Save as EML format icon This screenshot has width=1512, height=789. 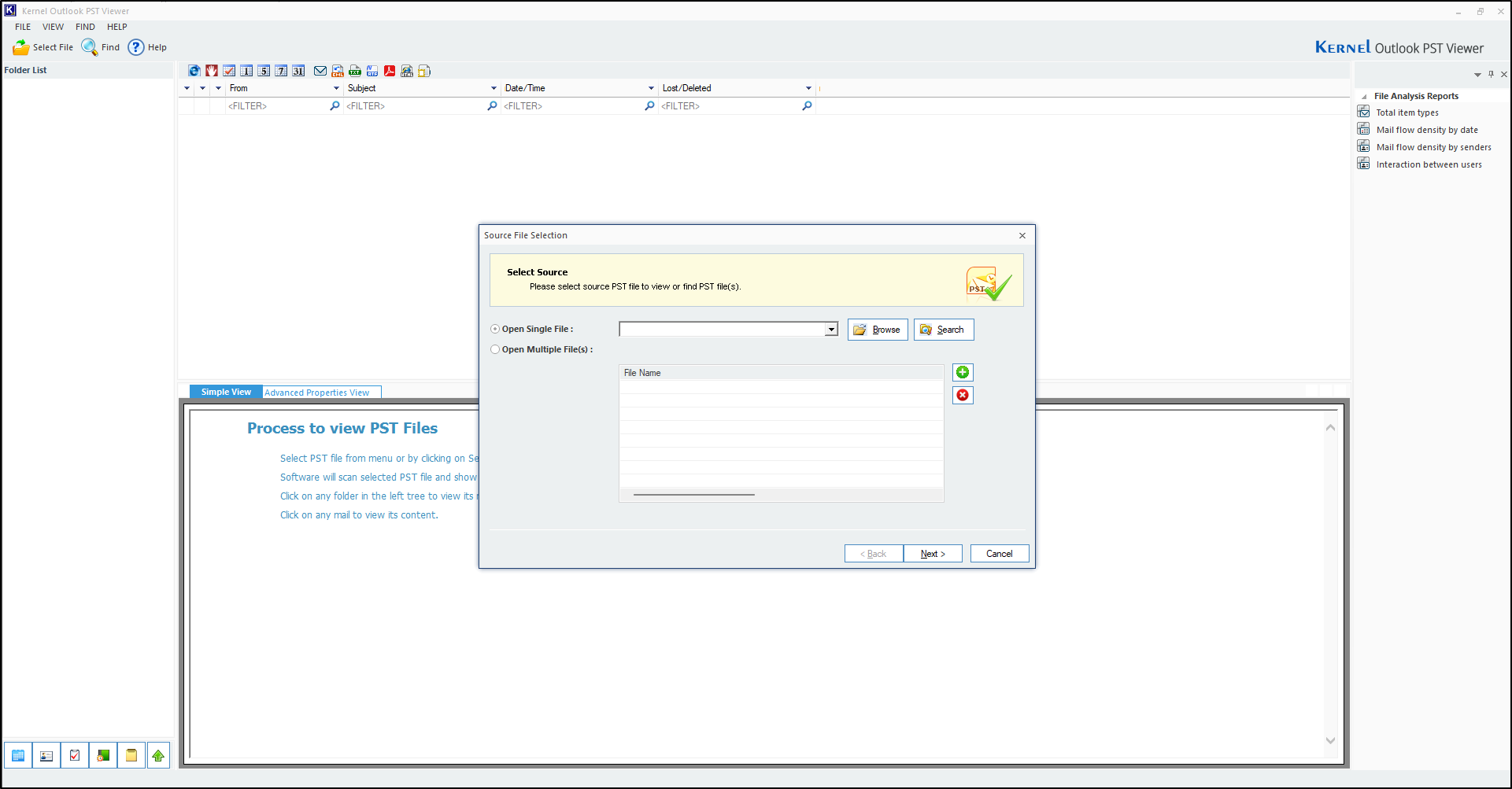[338, 71]
